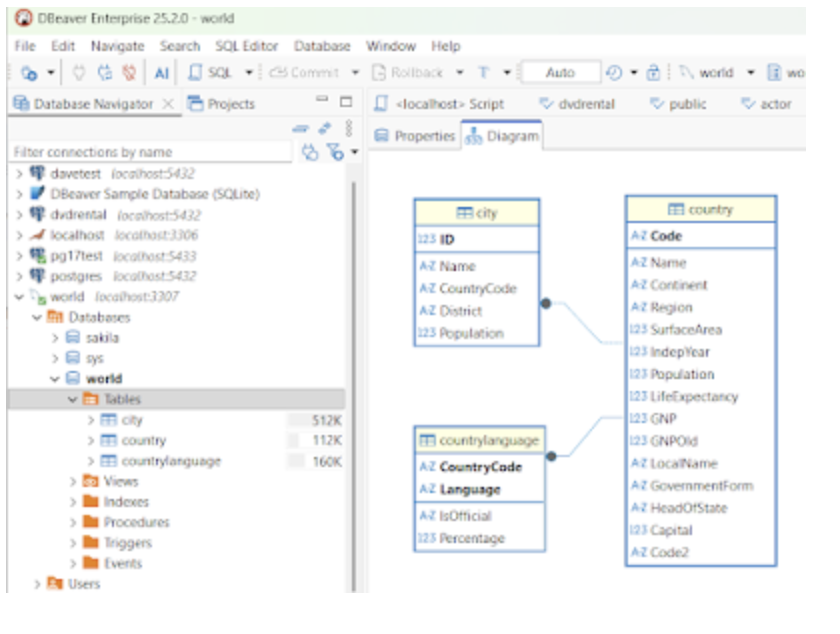Click the red Disconnect icon in toolbar
The image size is (840, 634).
tap(129, 72)
